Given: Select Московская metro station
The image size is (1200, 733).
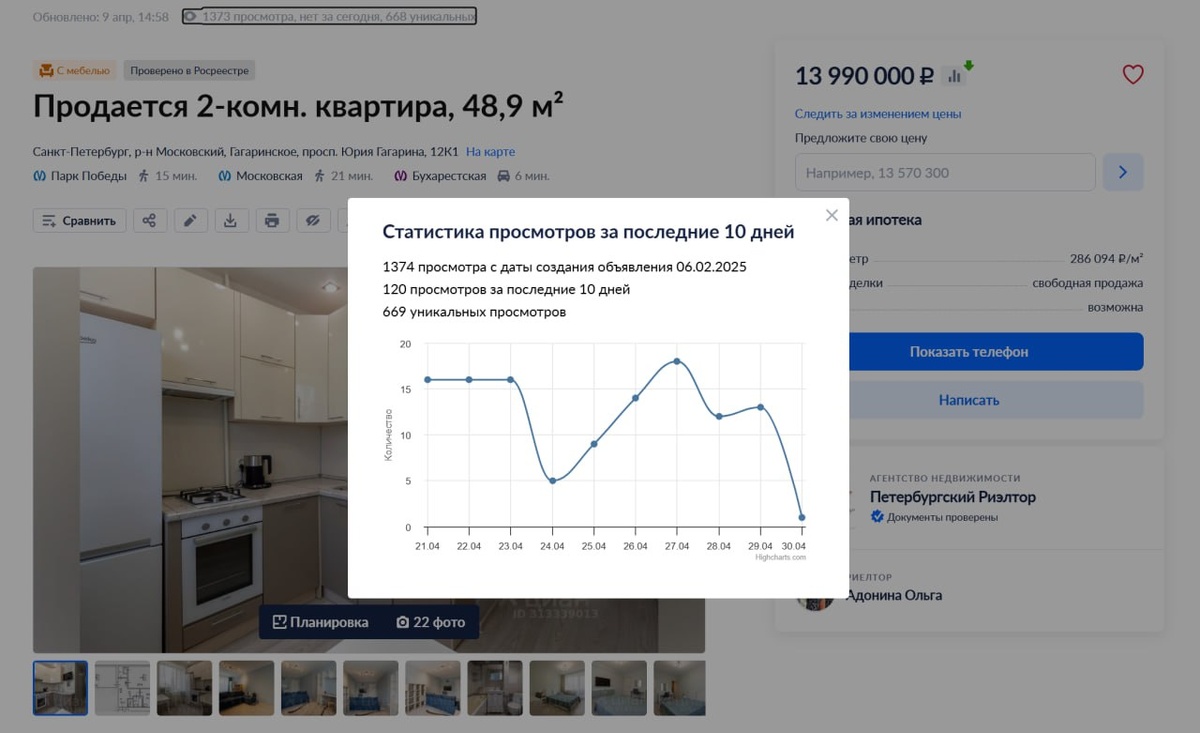Looking at the screenshot, I should pos(269,176).
